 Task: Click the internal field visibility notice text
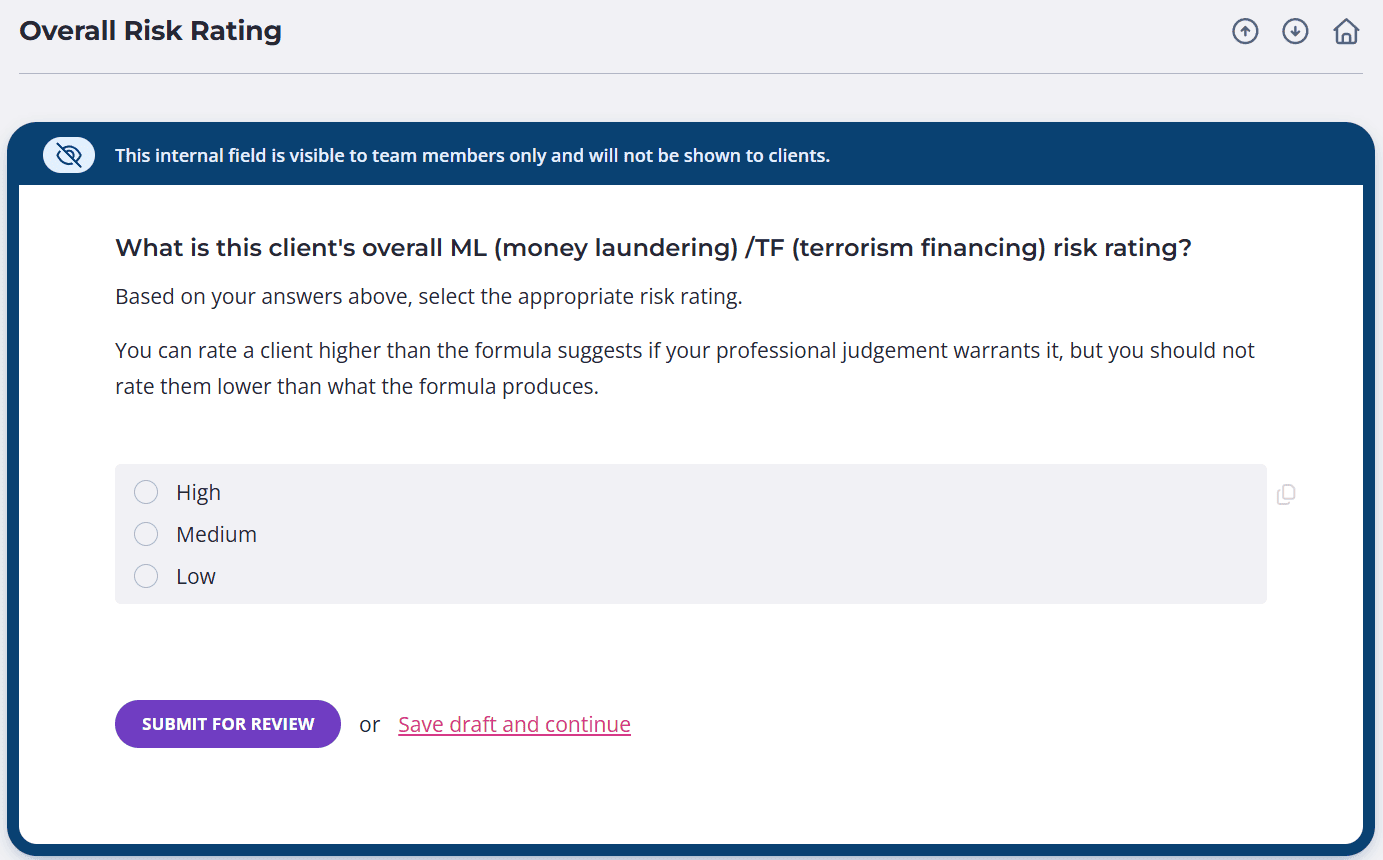pyautogui.click(x=472, y=156)
